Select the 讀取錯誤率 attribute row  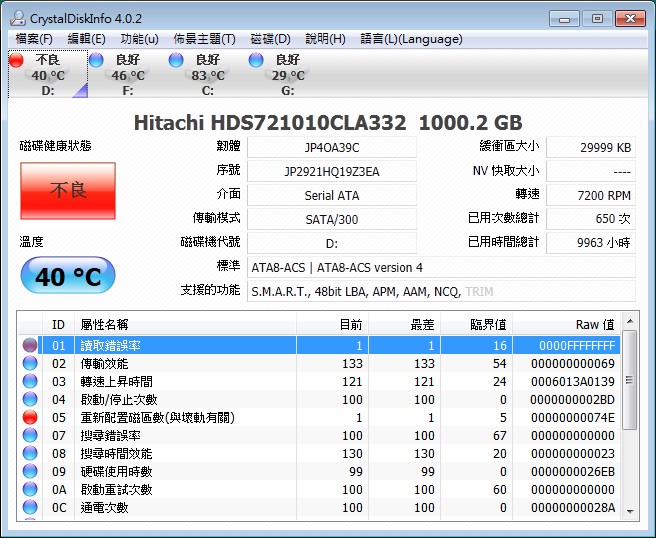[320, 345]
